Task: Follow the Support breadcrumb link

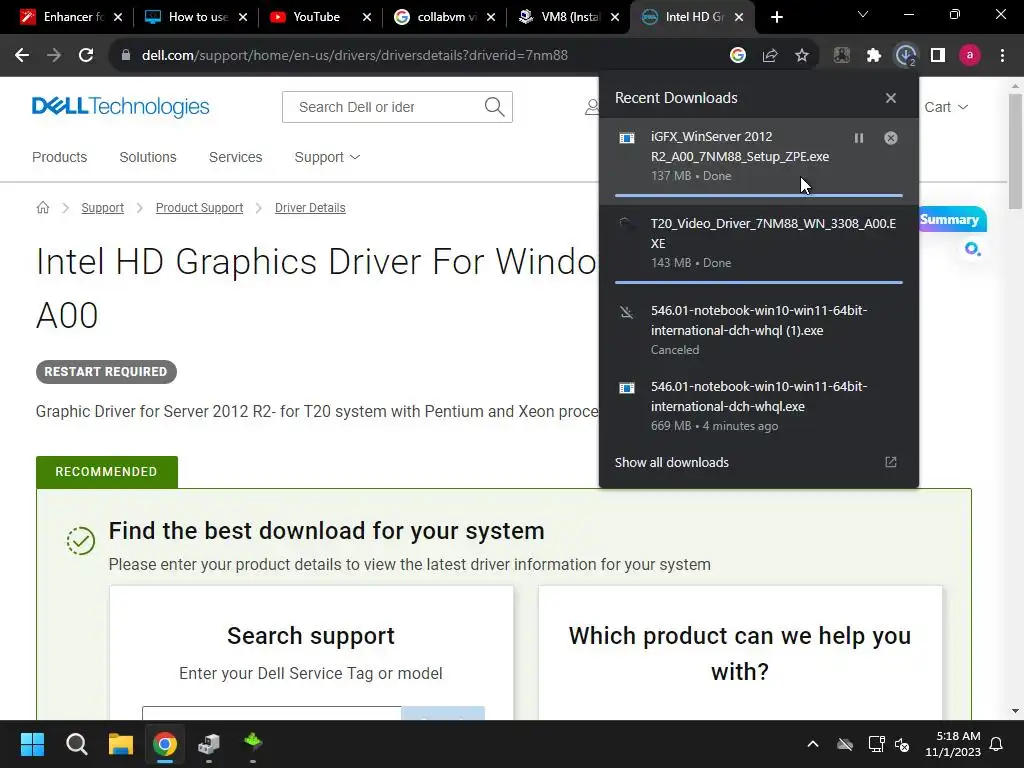Action: click(103, 208)
